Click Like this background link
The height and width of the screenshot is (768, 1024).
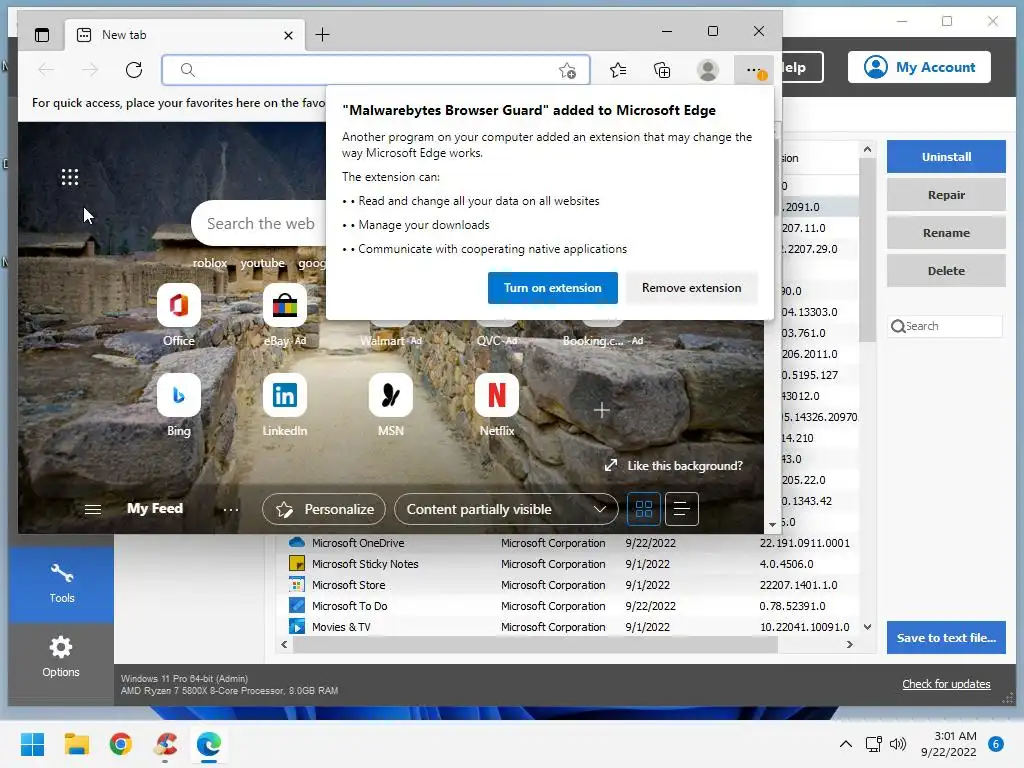point(674,466)
